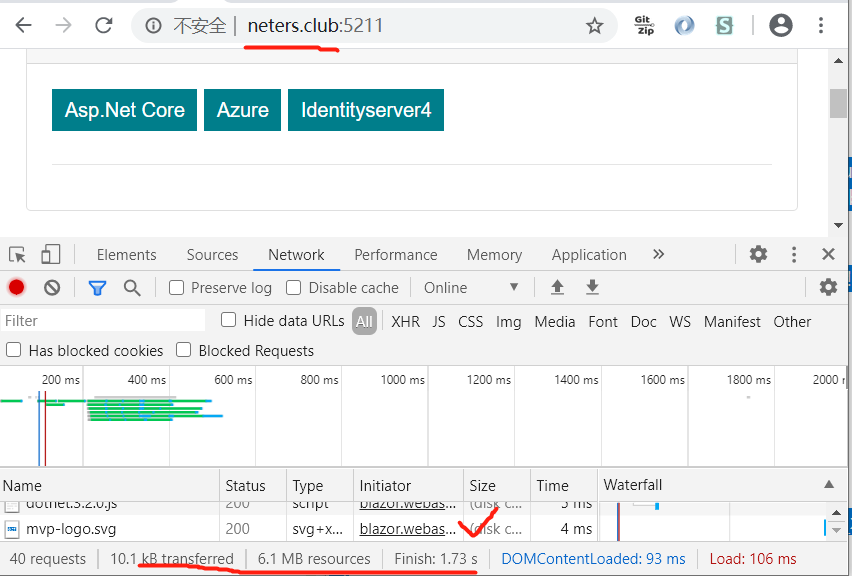Filter requests by Img

tap(509, 322)
